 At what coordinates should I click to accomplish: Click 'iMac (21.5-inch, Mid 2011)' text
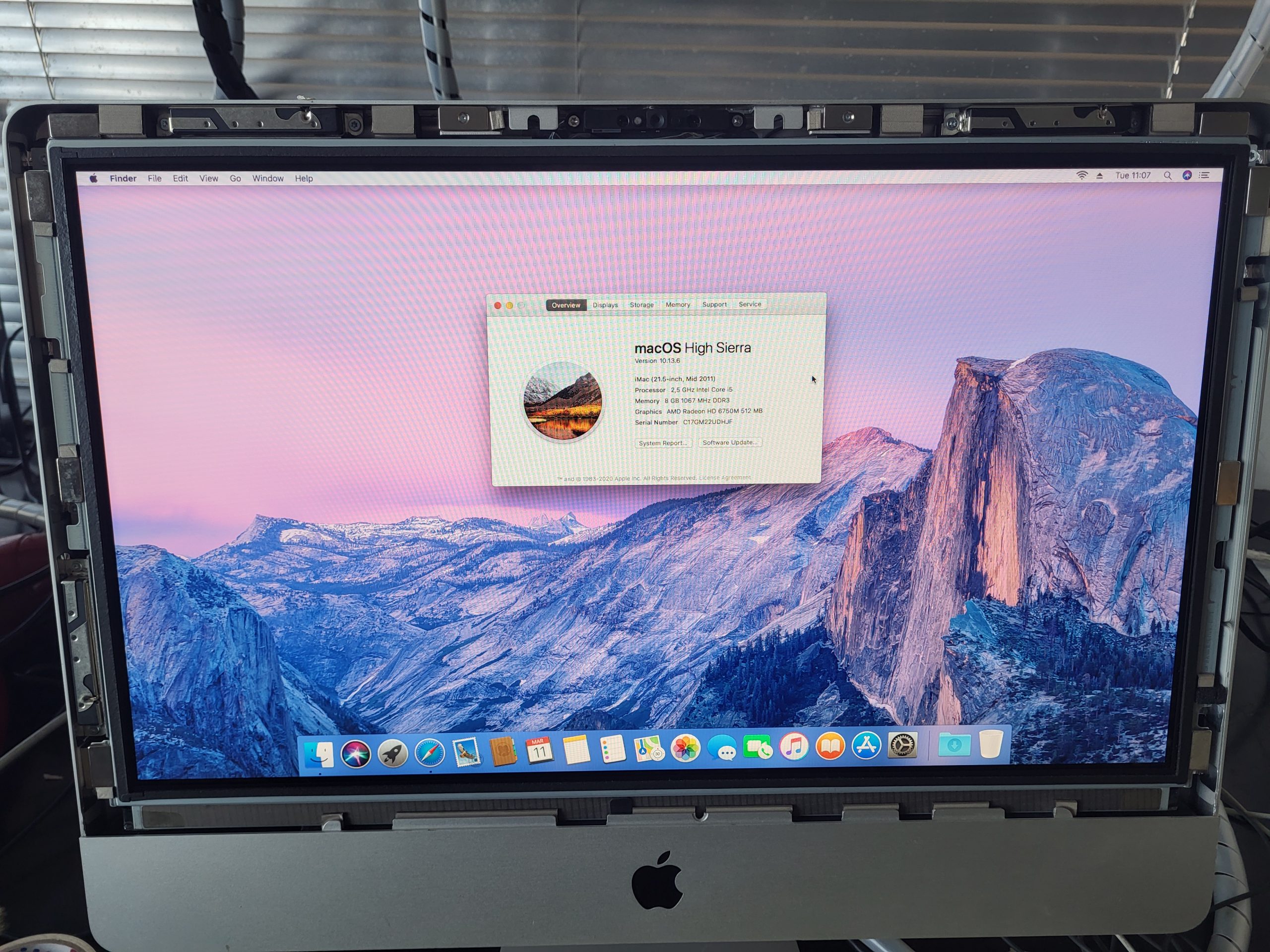[675, 379]
